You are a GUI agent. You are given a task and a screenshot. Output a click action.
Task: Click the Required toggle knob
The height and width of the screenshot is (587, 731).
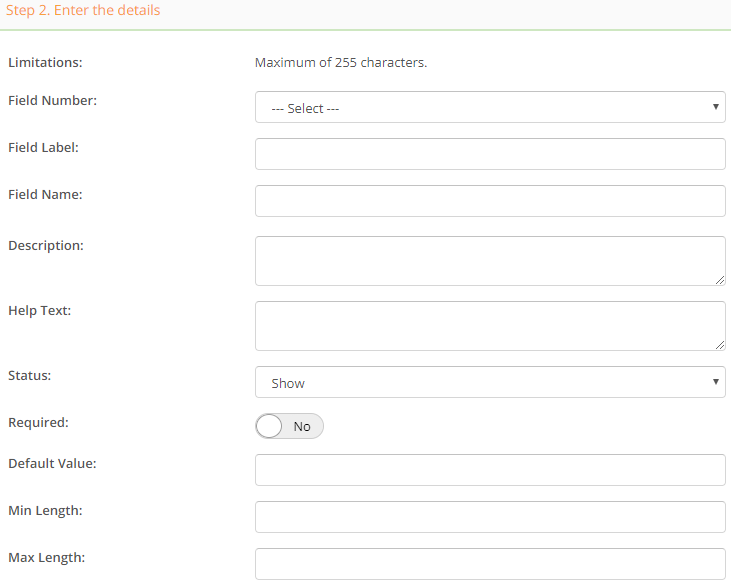point(269,426)
